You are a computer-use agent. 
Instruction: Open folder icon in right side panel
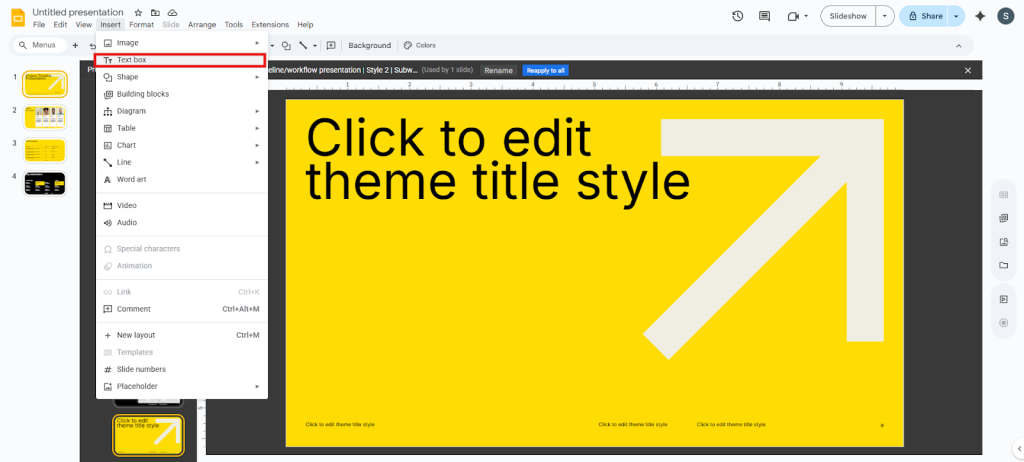click(1003, 265)
